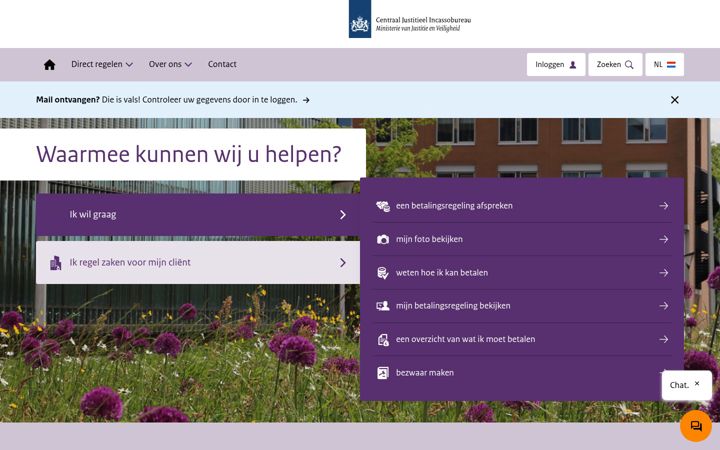
Task: Open 'bezwaar maken'
Action: [x=522, y=373]
